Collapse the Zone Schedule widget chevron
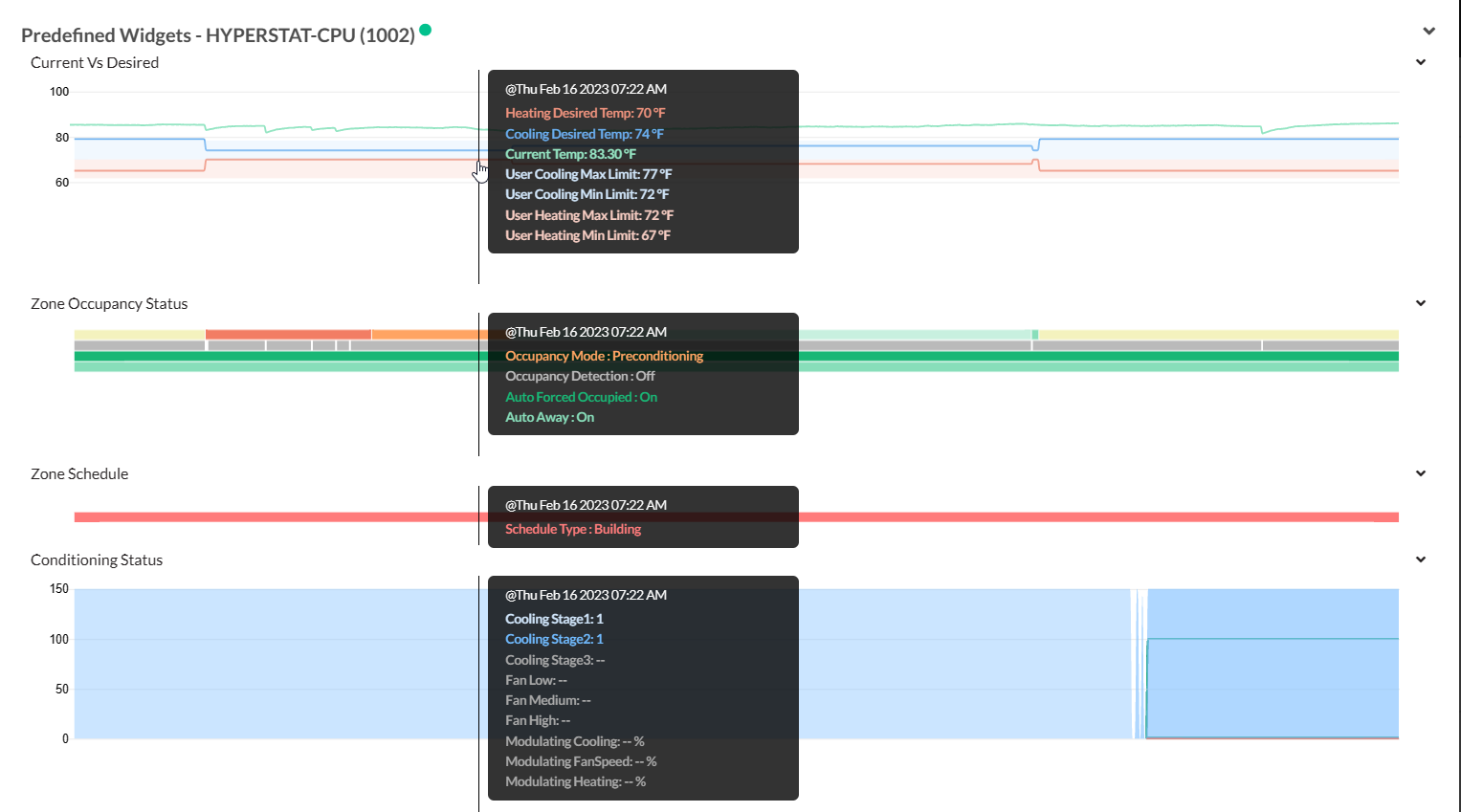1461x812 pixels. click(1421, 473)
